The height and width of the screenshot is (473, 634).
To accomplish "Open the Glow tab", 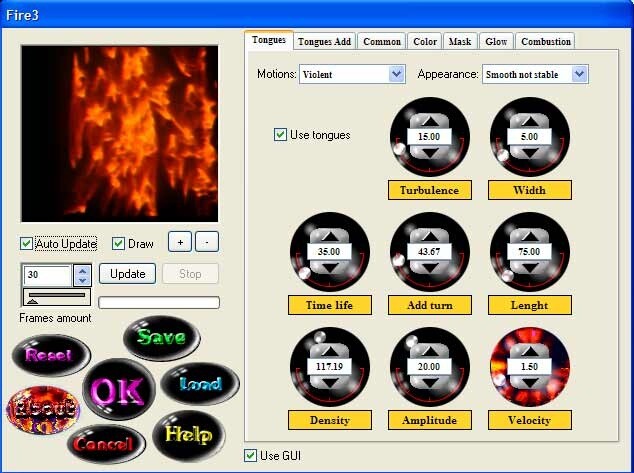I will coord(496,41).
